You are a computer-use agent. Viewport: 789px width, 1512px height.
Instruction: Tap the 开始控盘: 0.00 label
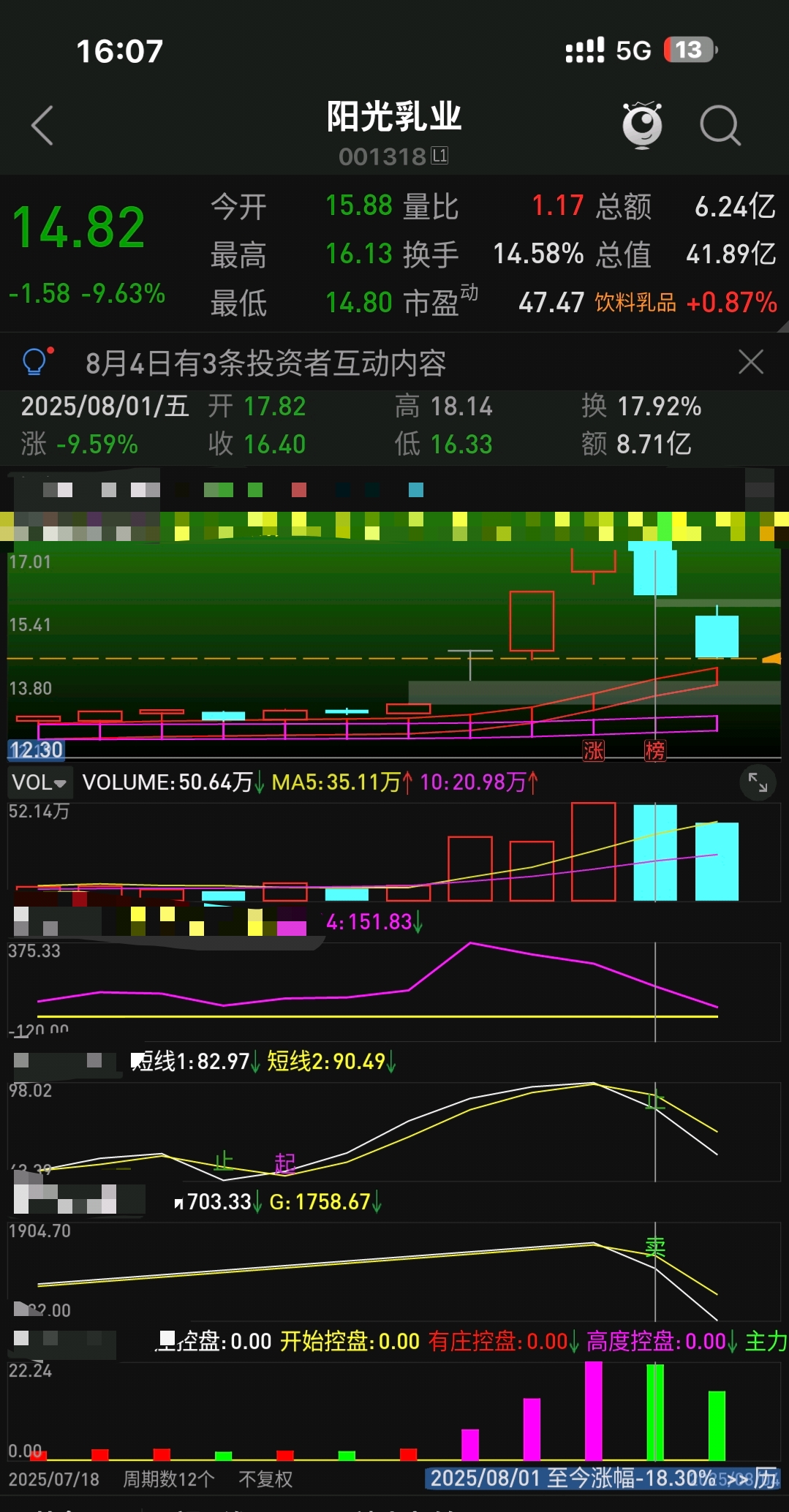tap(350, 1341)
